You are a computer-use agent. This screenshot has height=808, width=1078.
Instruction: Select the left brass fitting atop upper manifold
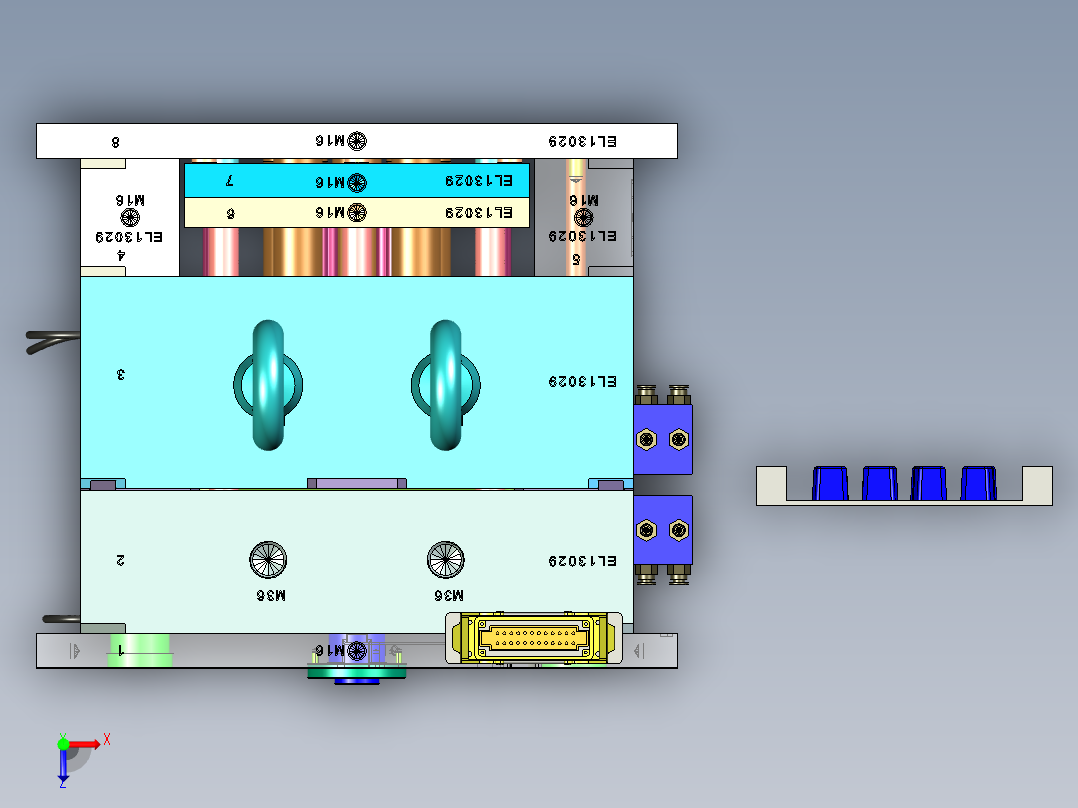(646, 395)
